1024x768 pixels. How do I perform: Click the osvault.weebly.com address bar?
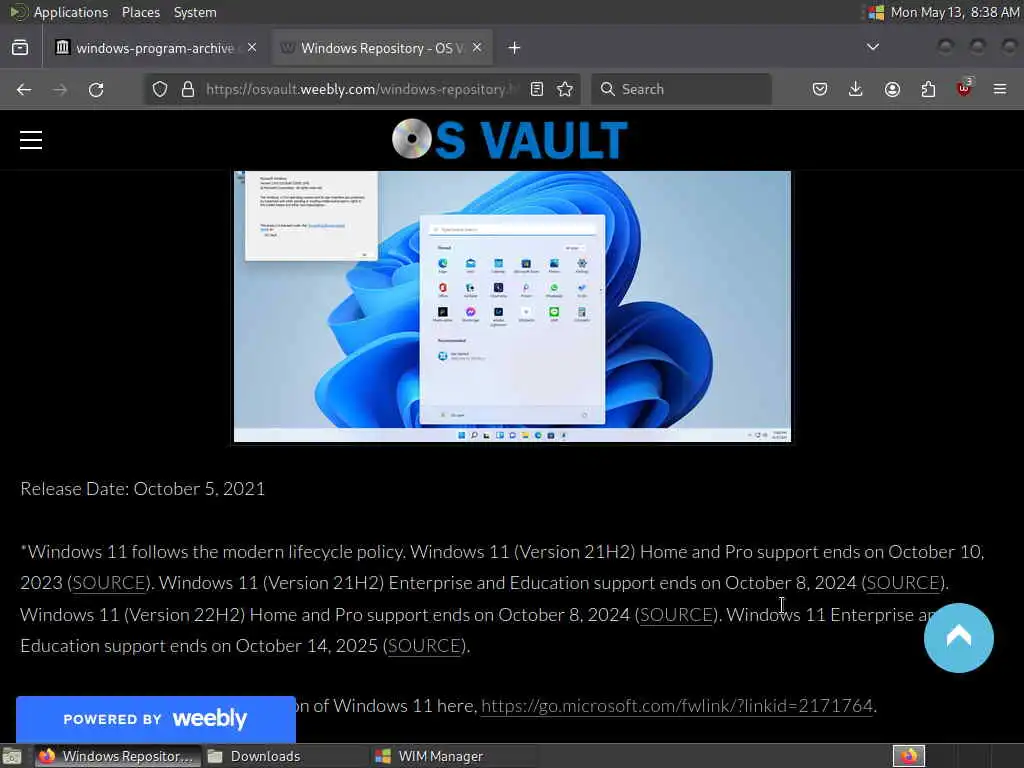tap(362, 89)
